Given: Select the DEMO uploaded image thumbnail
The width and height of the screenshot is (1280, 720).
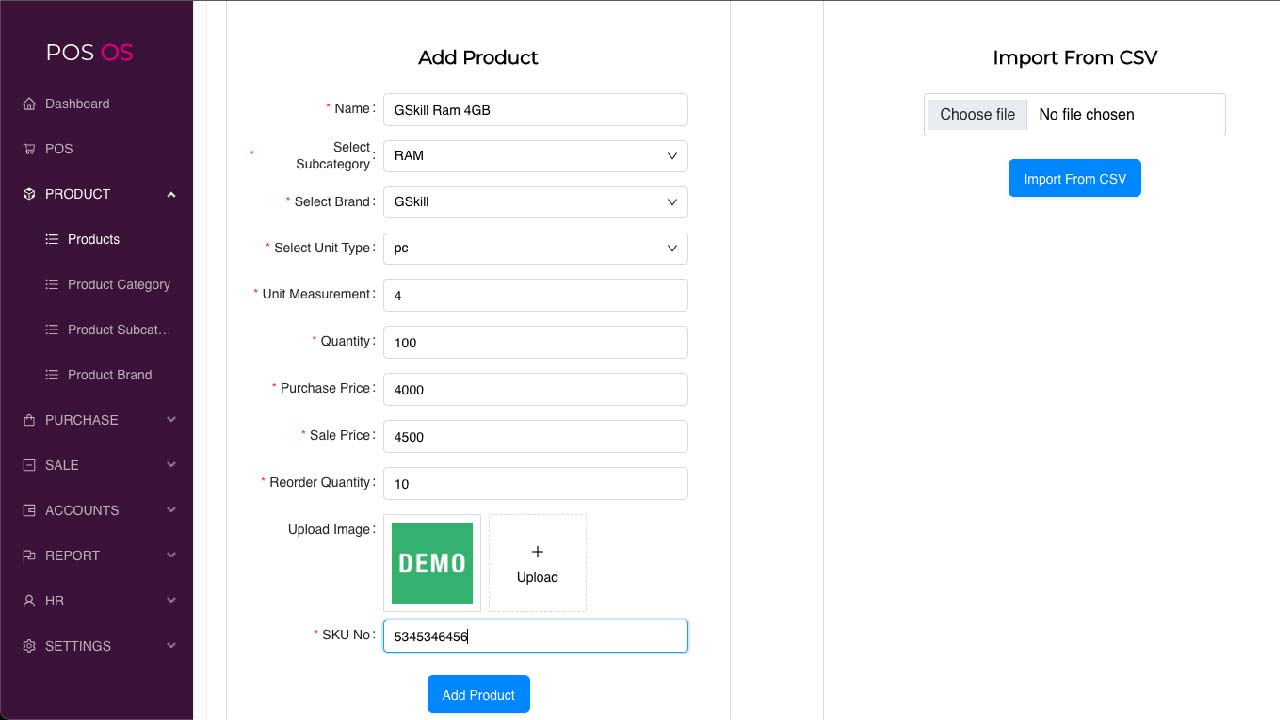Looking at the screenshot, I should tap(432, 563).
